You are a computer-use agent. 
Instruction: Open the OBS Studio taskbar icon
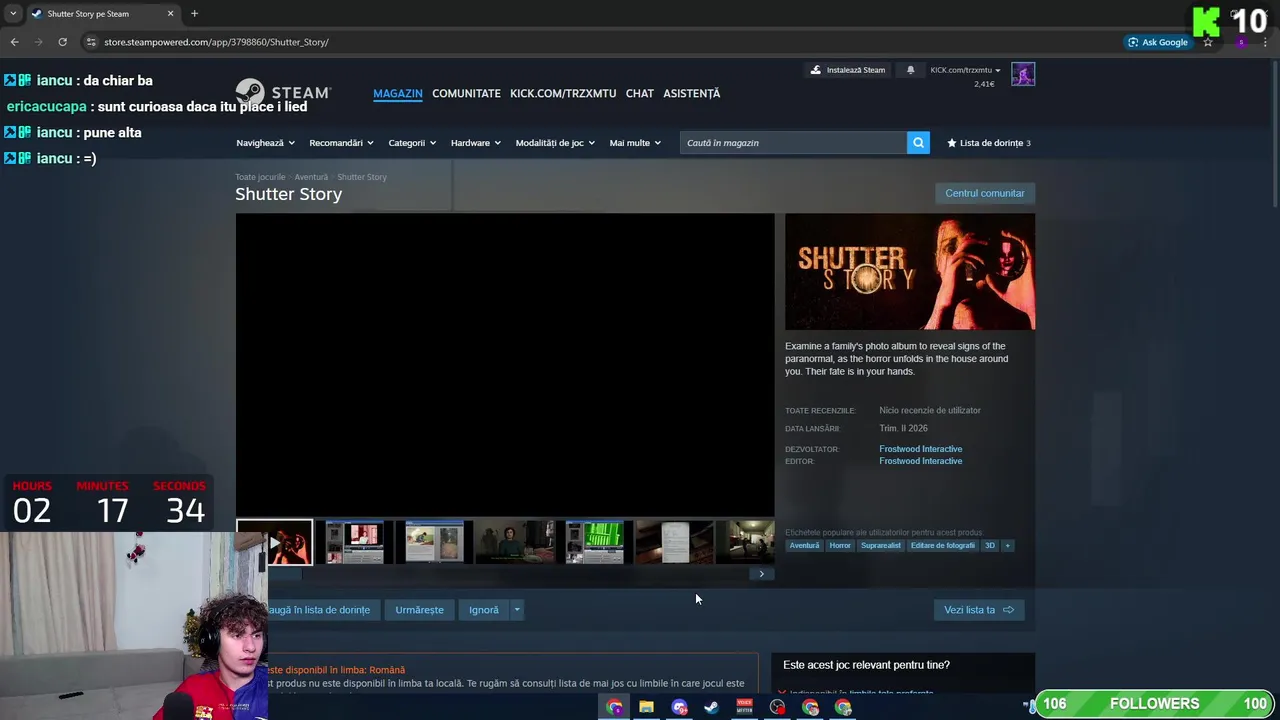(x=777, y=707)
